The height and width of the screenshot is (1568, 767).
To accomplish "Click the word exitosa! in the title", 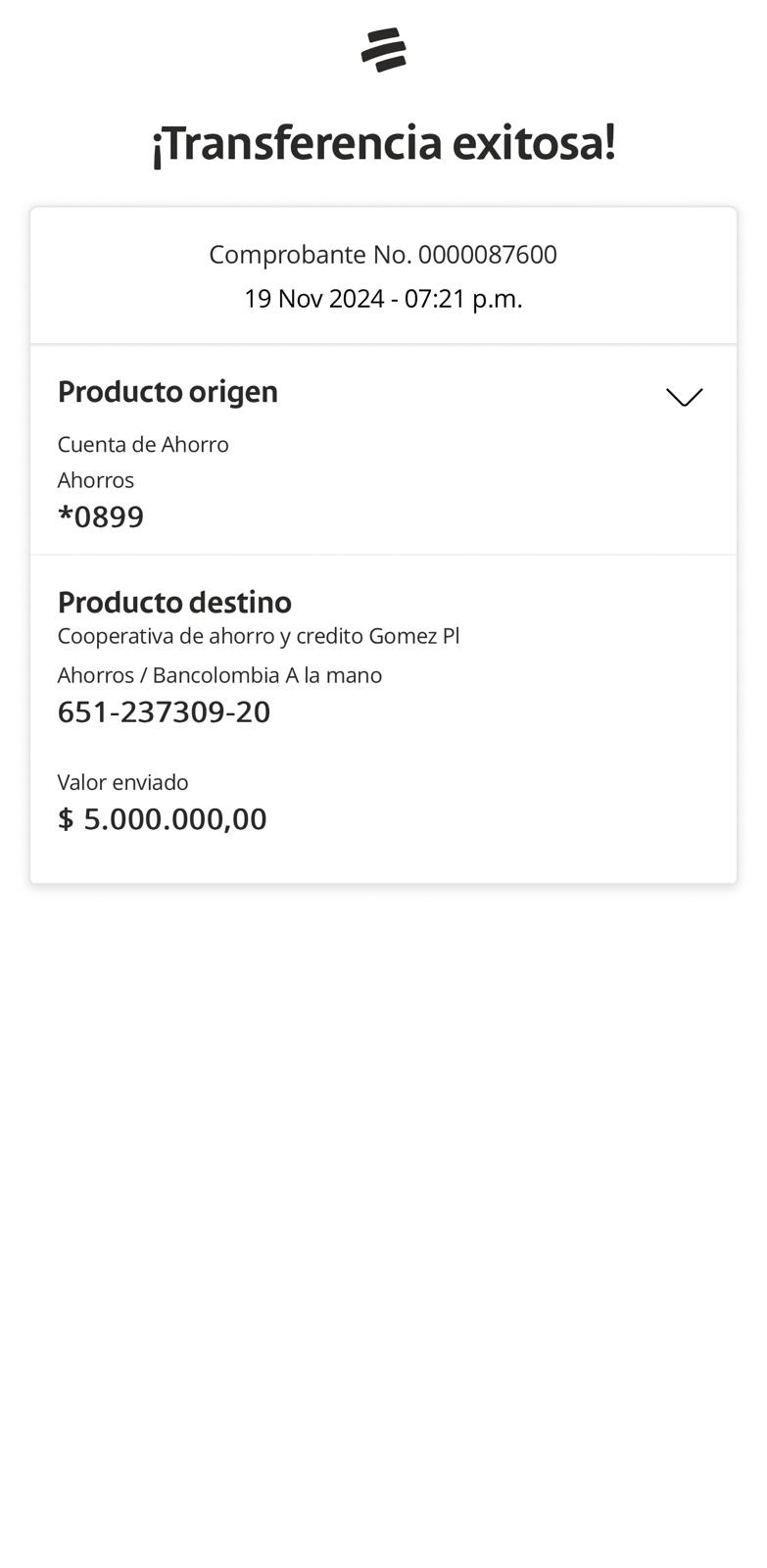I will tap(534, 143).
